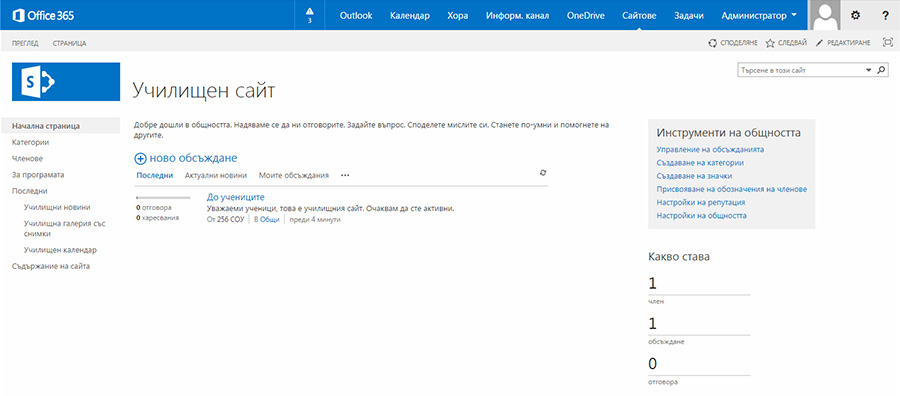
Task: Open the discussion views ellipsis menu
Action: coord(345,176)
